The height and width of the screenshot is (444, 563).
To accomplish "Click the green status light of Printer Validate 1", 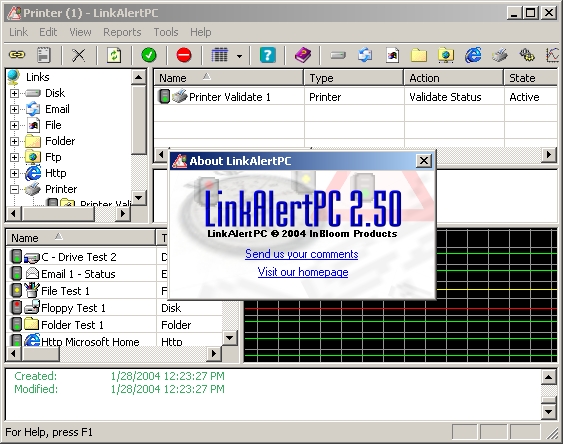I will (x=164, y=97).
